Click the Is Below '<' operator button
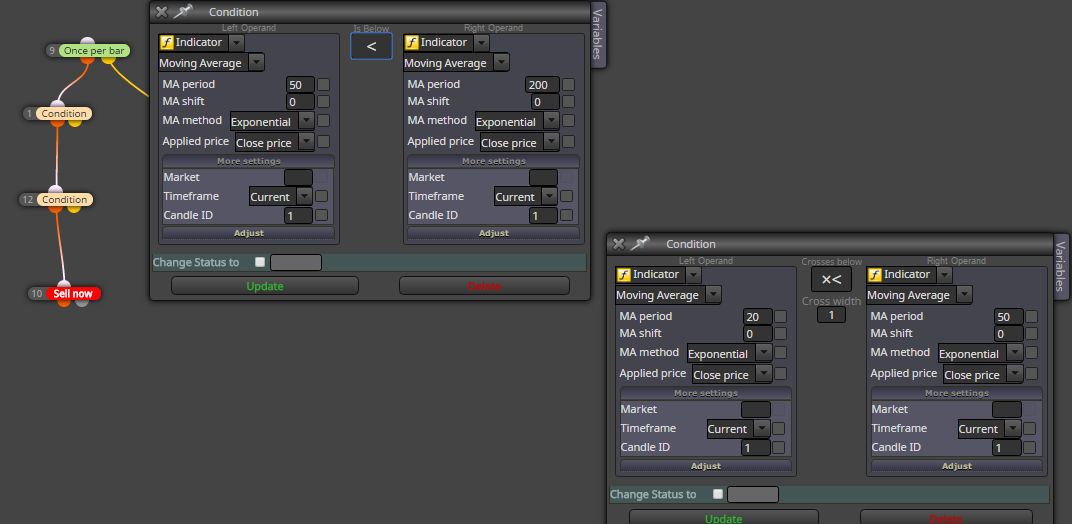Screen dimensions: 1072x524 [371, 47]
